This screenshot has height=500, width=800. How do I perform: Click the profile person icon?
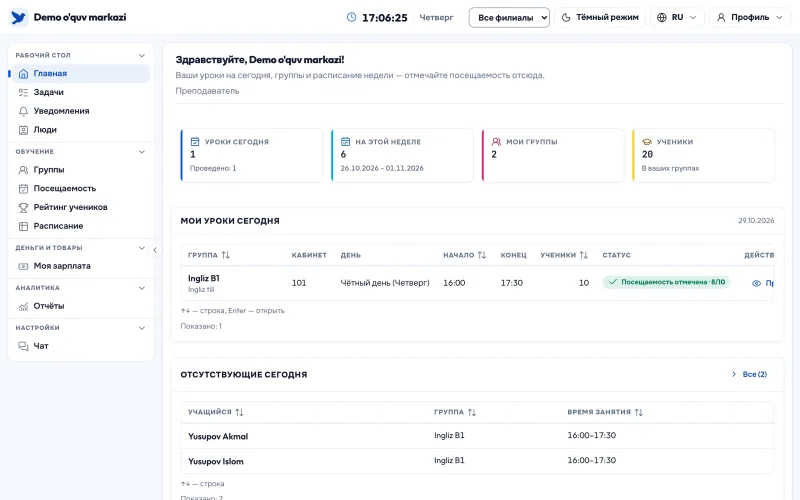click(721, 17)
